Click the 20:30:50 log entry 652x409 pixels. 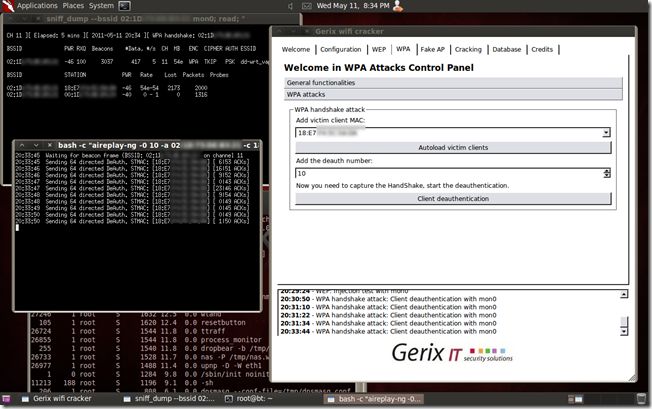(x=388, y=299)
